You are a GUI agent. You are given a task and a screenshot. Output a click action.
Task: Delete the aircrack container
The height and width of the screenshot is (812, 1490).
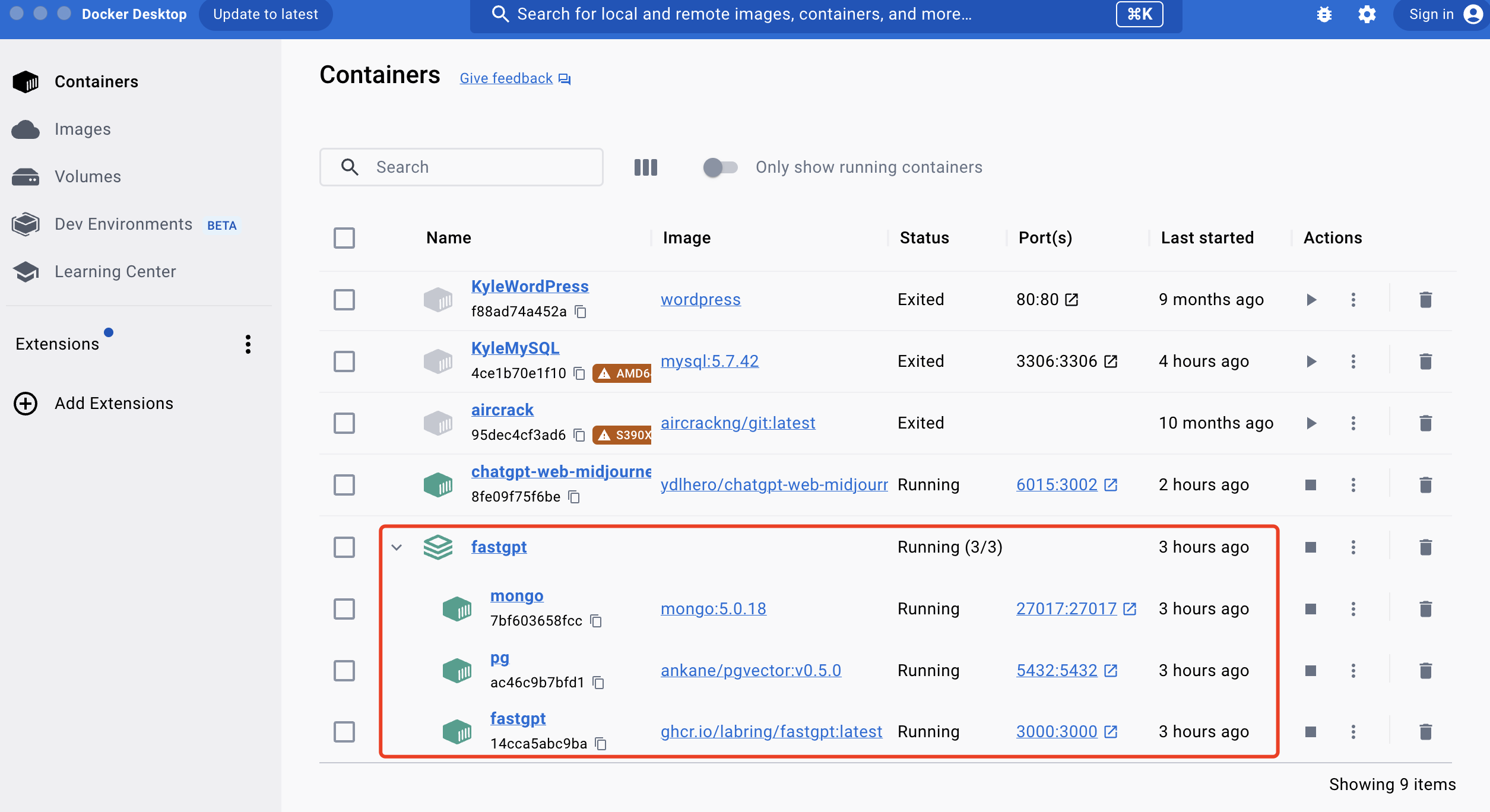coord(1425,423)
